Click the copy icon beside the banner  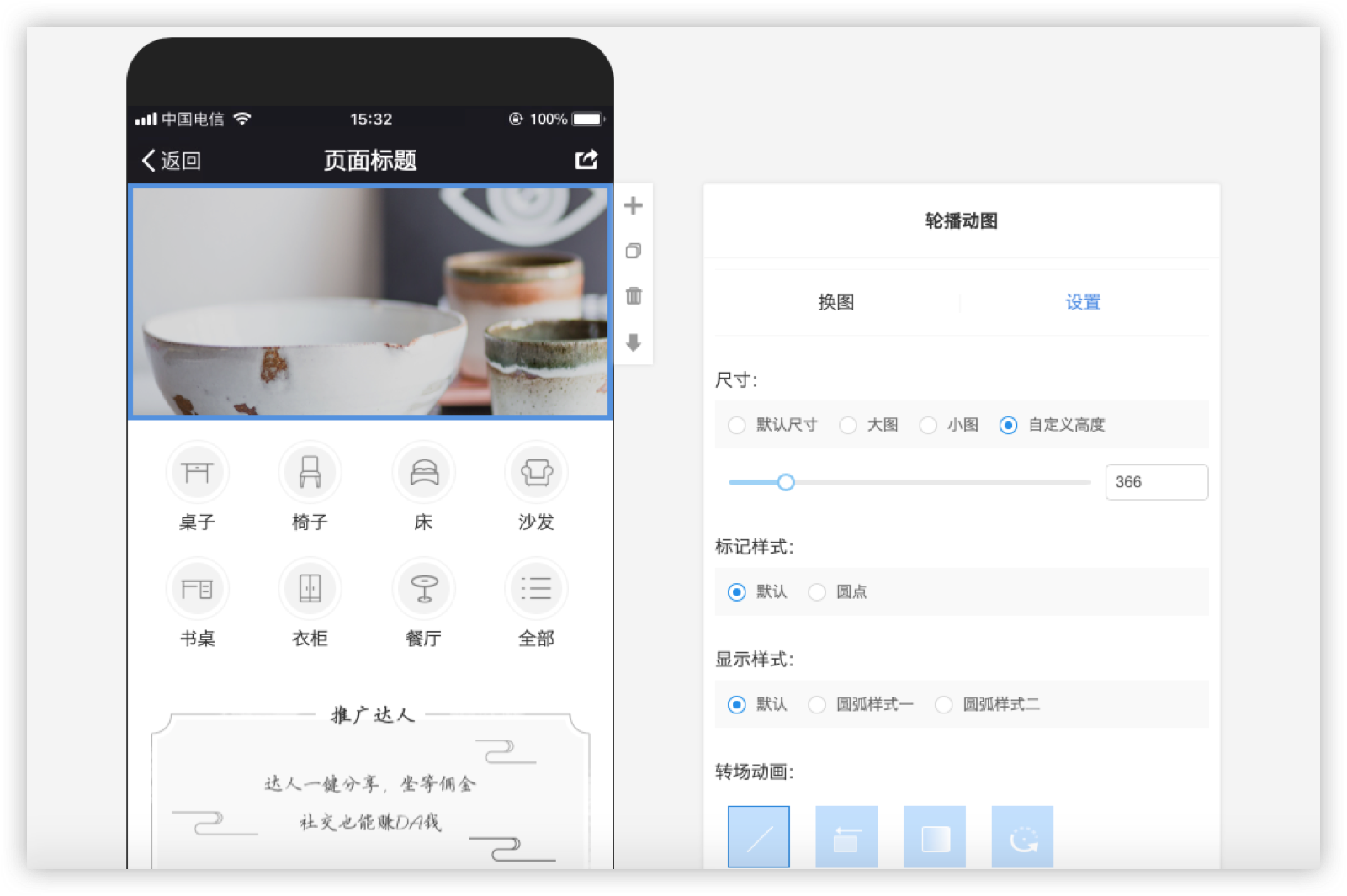pyautogui.click(x=634, y=251)
